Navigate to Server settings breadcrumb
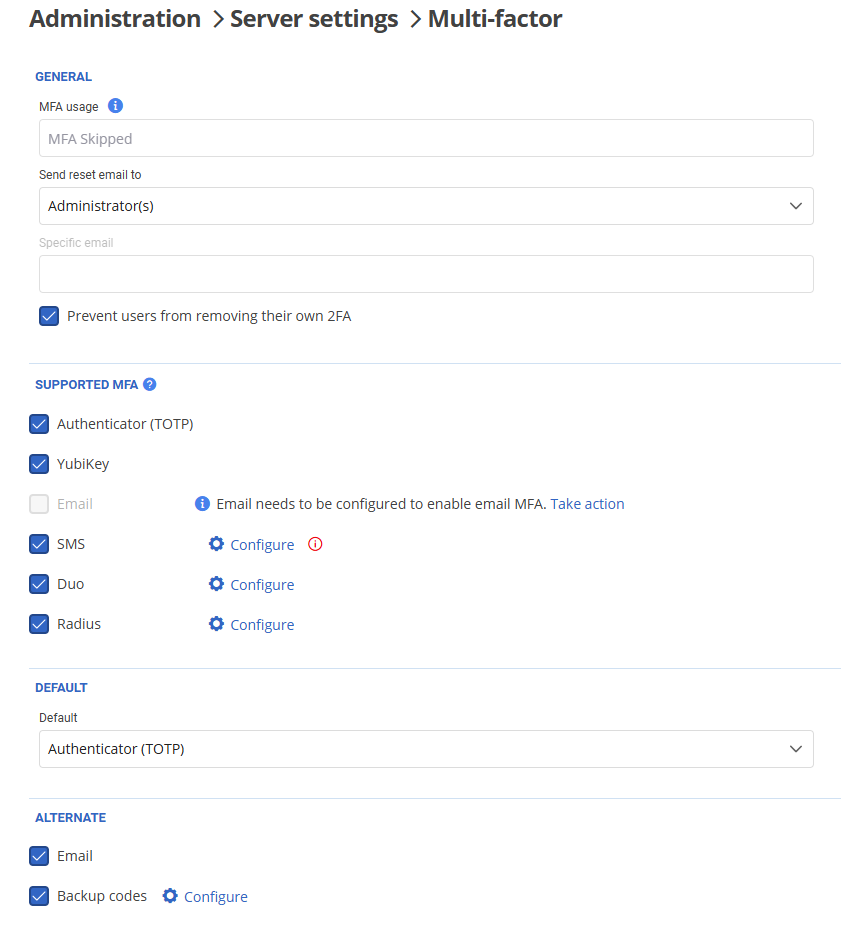Image resolution: width=841 pixels, height=928 pixels. point(314,18)
